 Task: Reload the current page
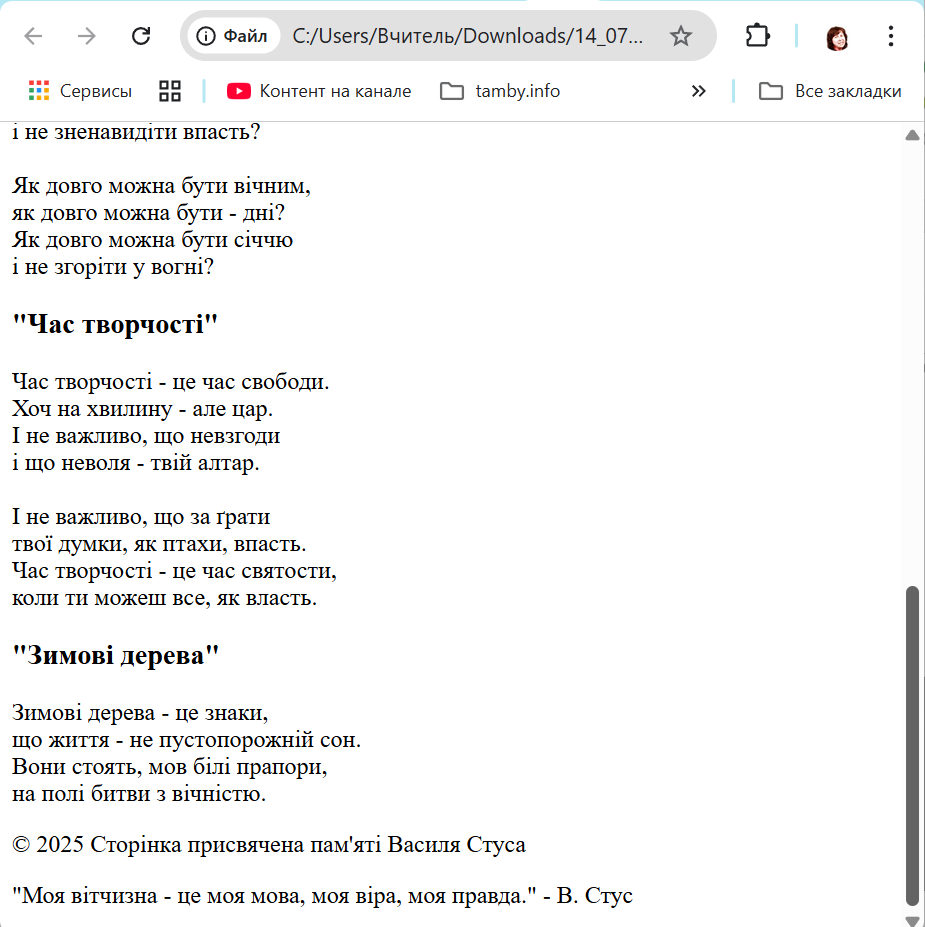(x=141, y=37)
